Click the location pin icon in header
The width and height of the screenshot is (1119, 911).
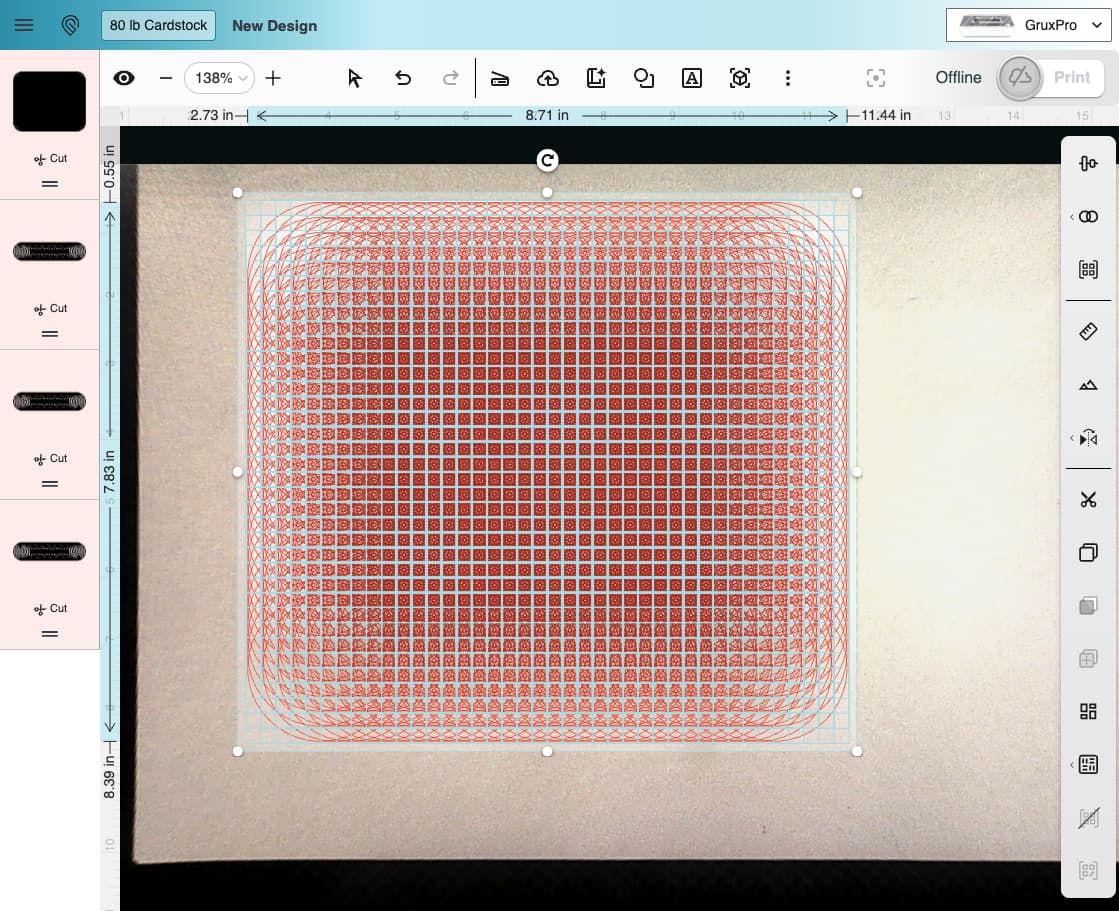(x=70, y=25)
